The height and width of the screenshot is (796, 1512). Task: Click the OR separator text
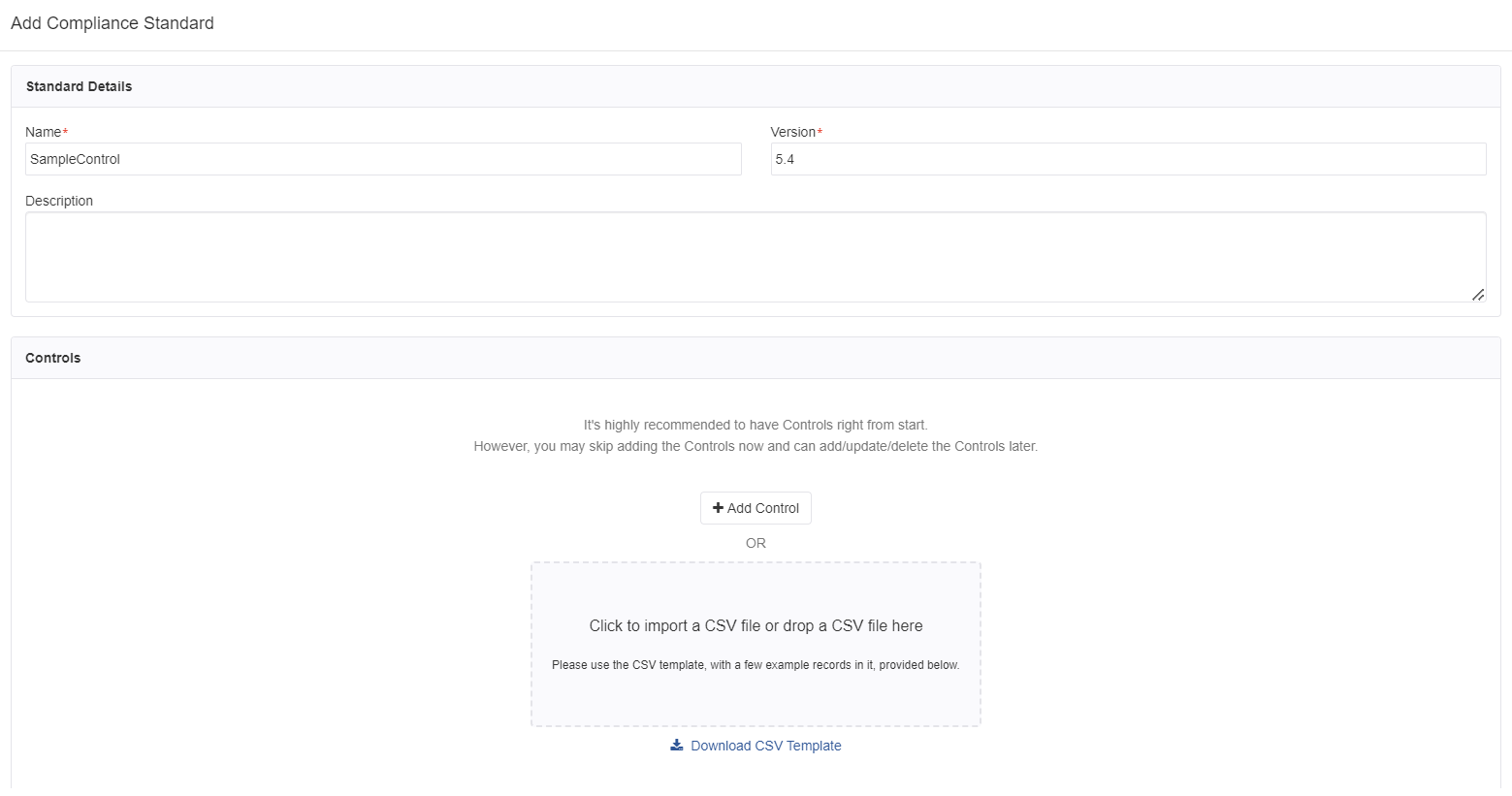756,543
